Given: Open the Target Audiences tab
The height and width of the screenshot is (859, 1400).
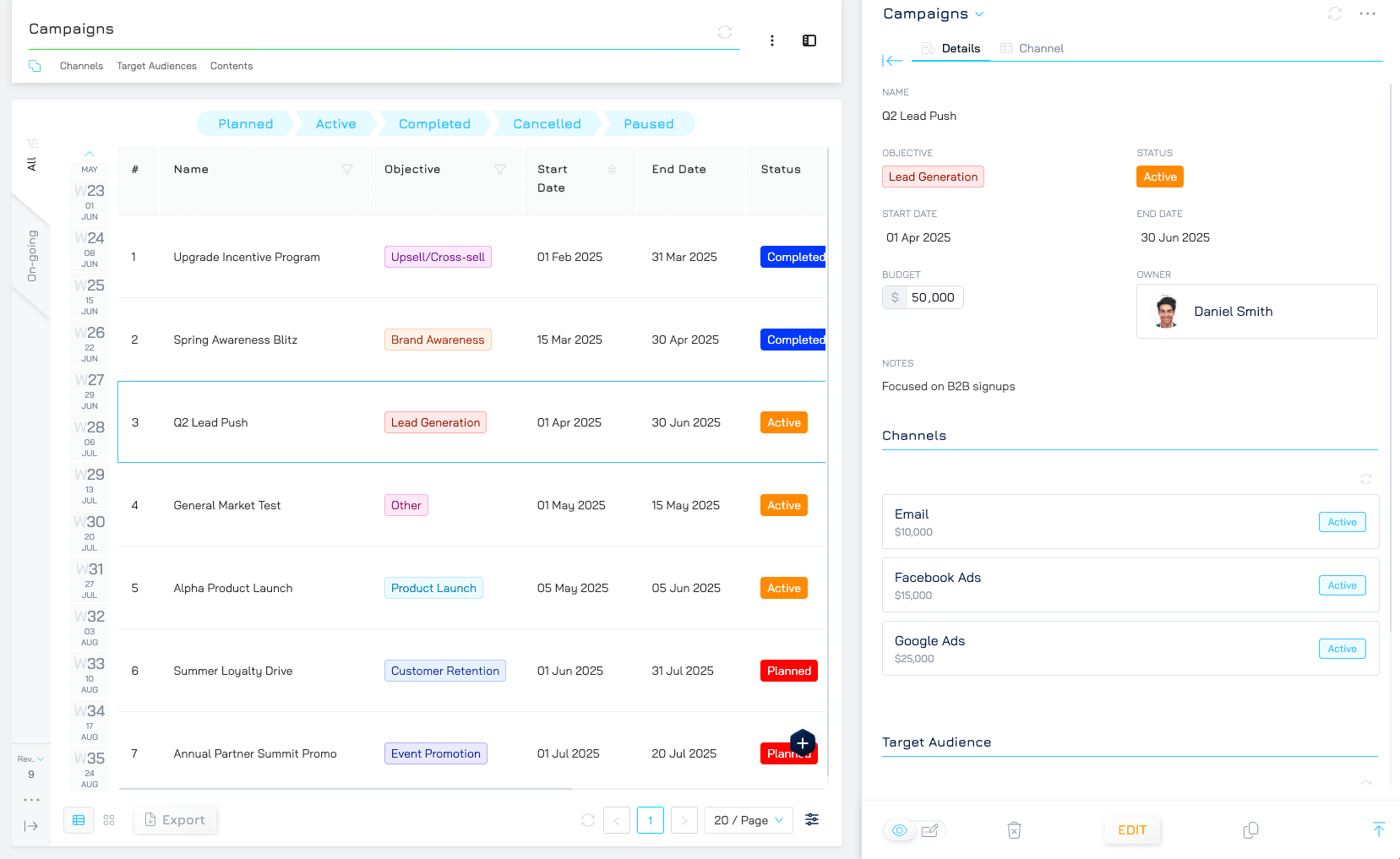Looking at the screenshot, I should pyautogui.click(x=156, y=66).
